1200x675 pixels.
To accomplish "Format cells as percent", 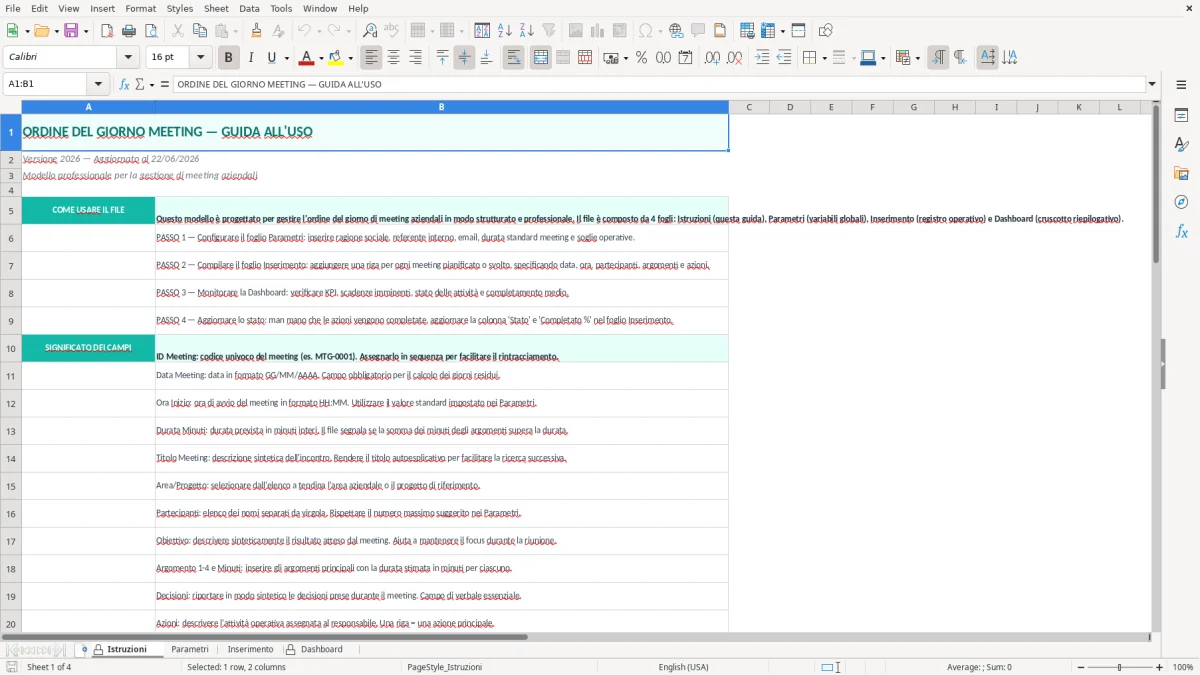I will point(641,58).
